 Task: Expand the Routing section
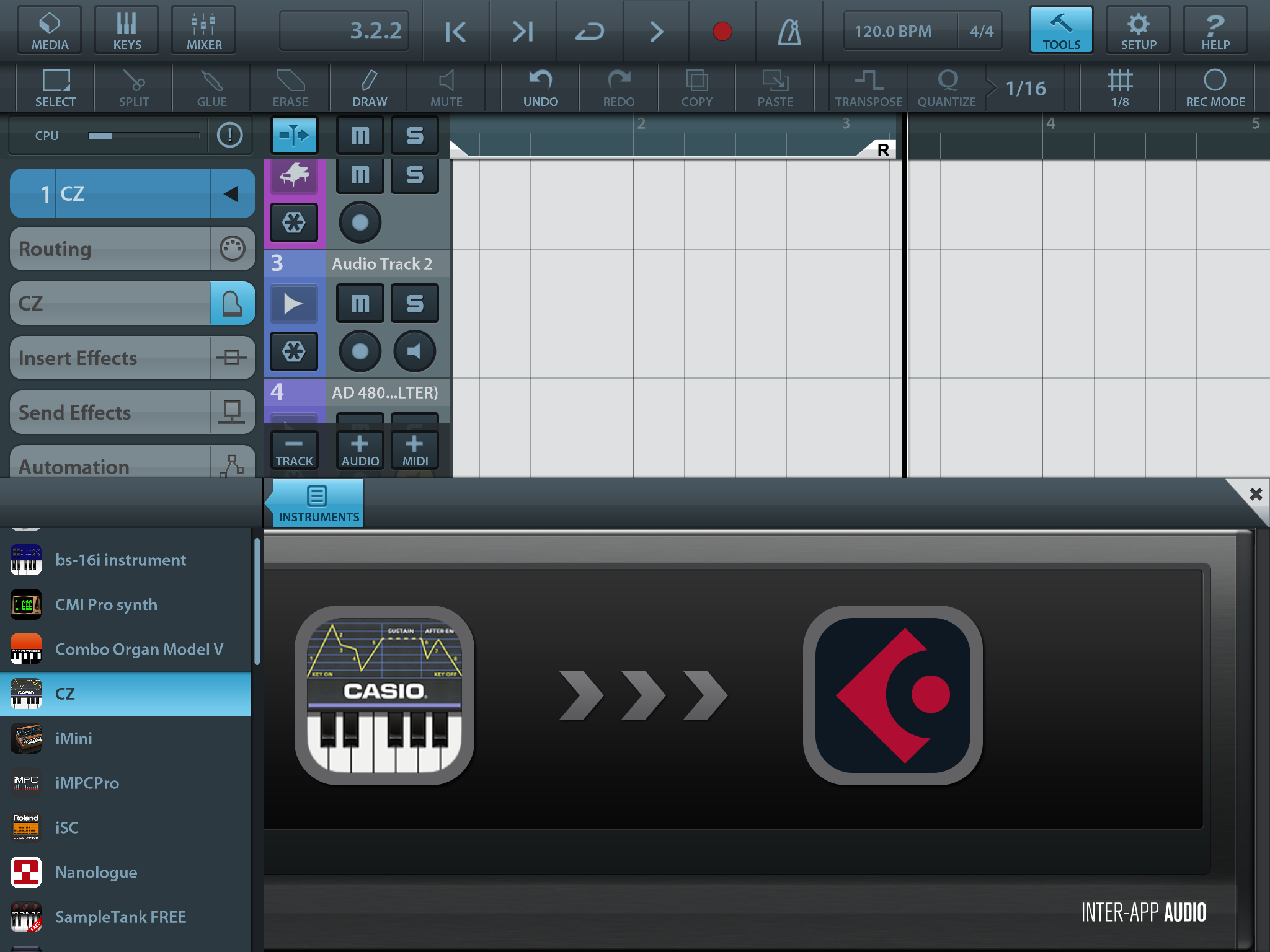pos(133,249)
